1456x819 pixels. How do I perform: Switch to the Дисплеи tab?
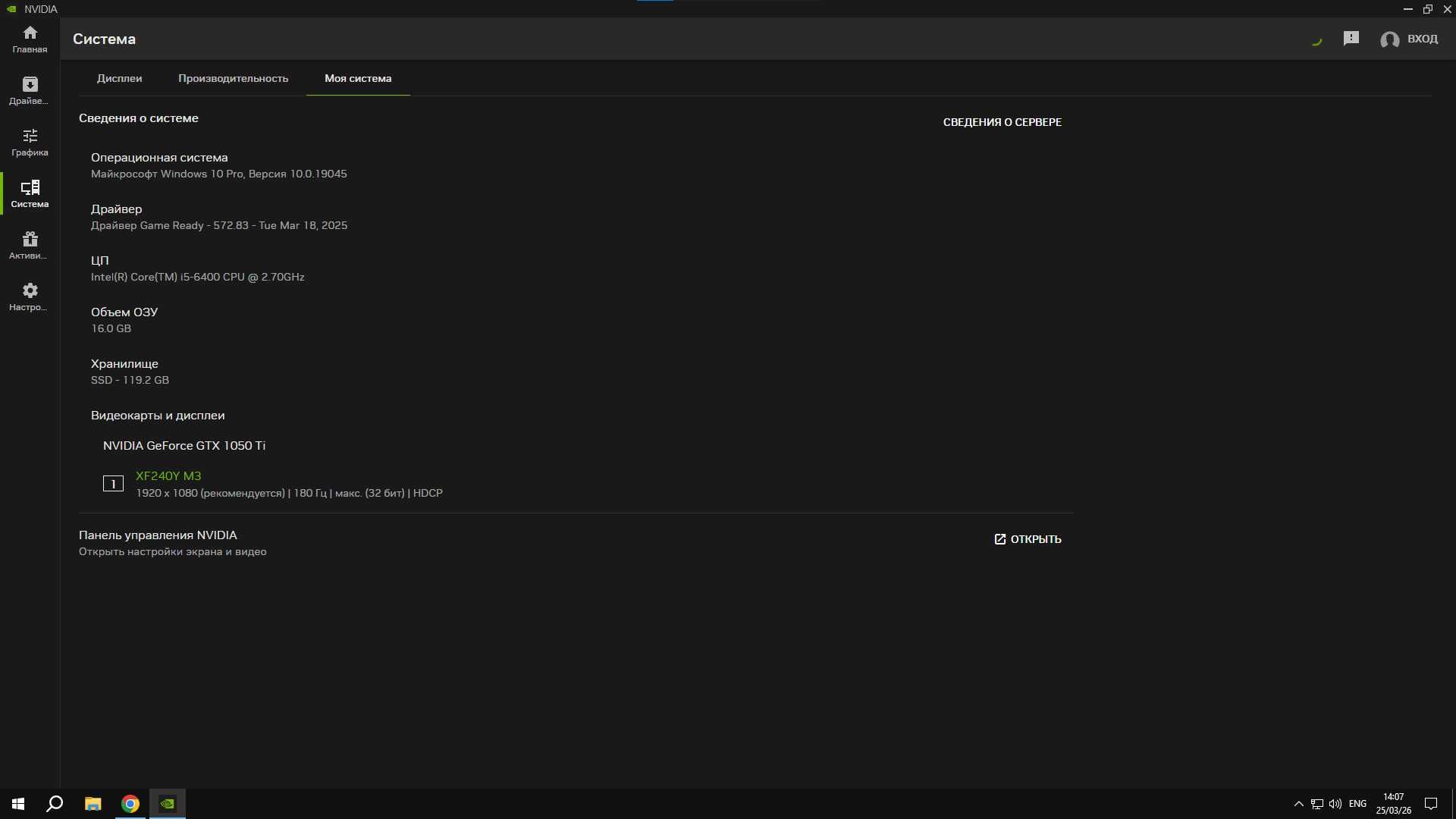pyautogui.click(x=119, y=78)
